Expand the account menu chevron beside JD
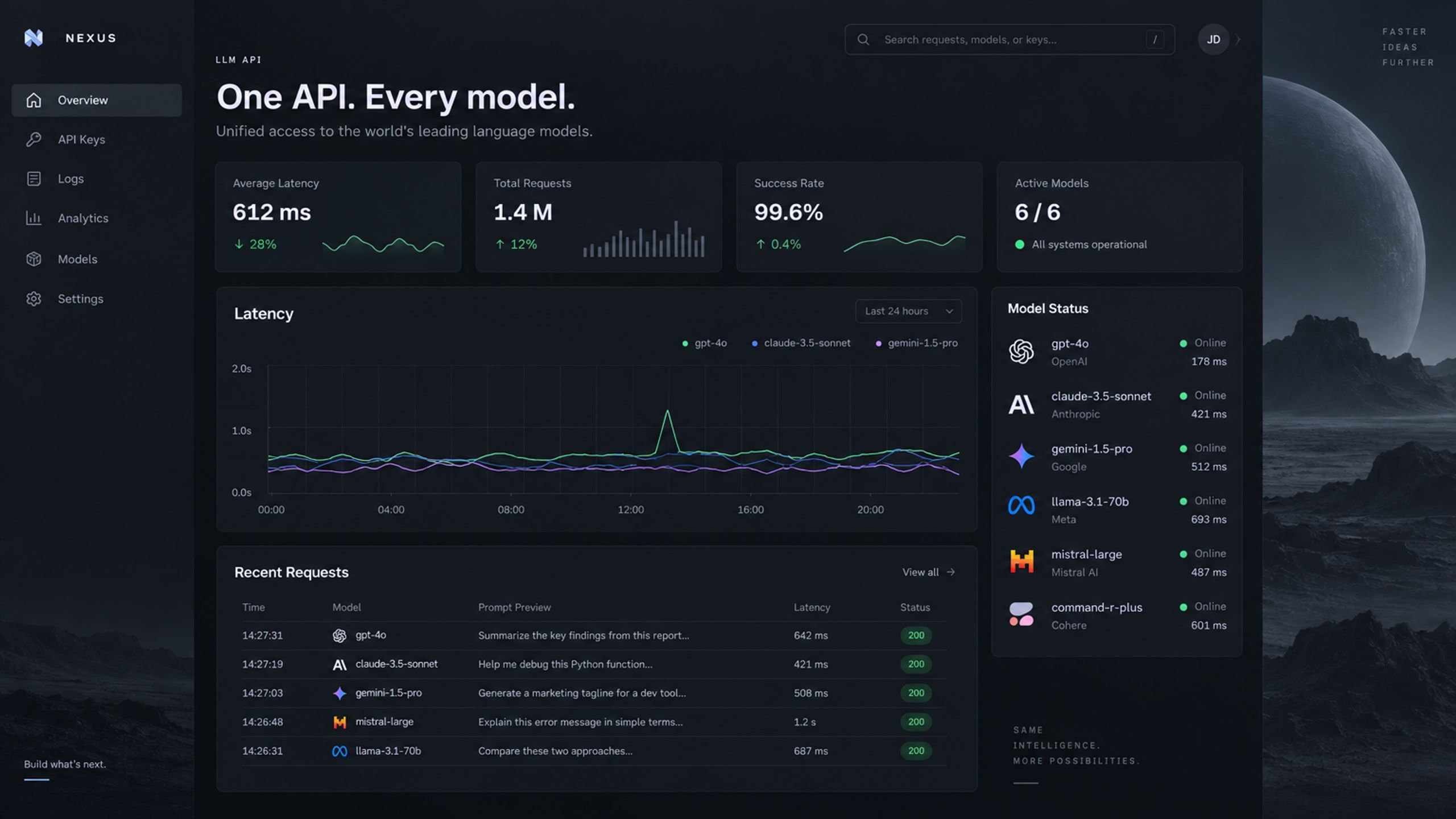 [1238, 40]
